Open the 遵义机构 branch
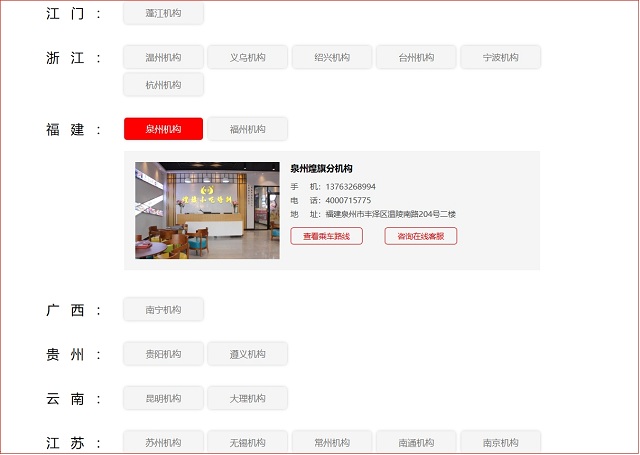 pyautogui.click(x=247, y=354)
